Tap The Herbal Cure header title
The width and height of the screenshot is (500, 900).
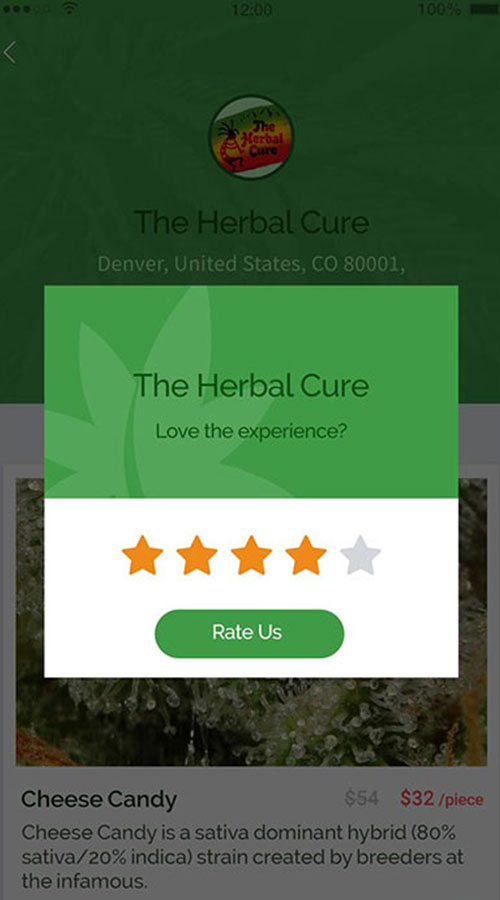pyautogui.click(x=251, y=222)
